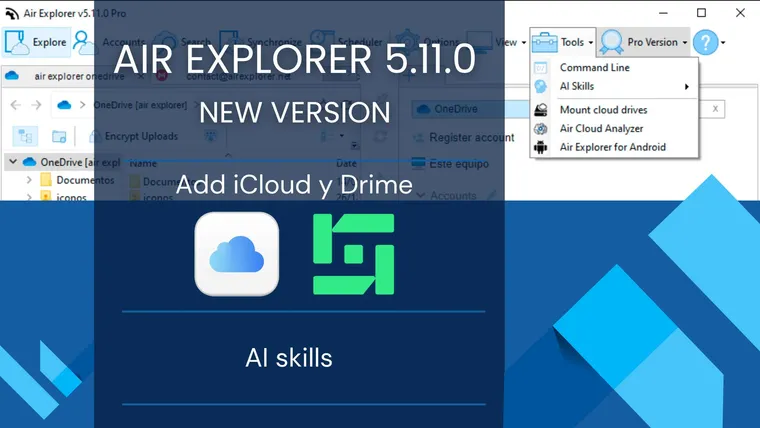Toggle the folder tree view icon
This screenshot has height=428, width=760.
(25, 137)
